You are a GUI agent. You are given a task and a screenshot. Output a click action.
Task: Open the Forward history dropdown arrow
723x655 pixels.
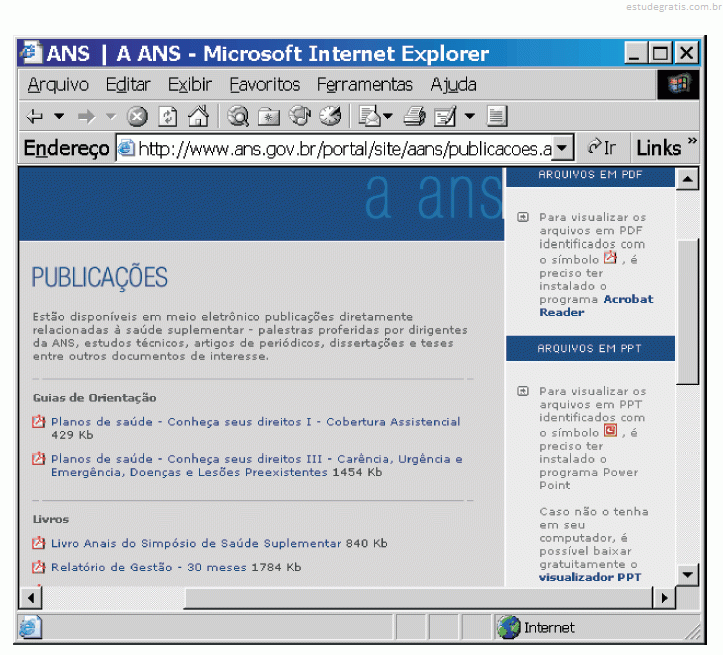pos(111,116)
